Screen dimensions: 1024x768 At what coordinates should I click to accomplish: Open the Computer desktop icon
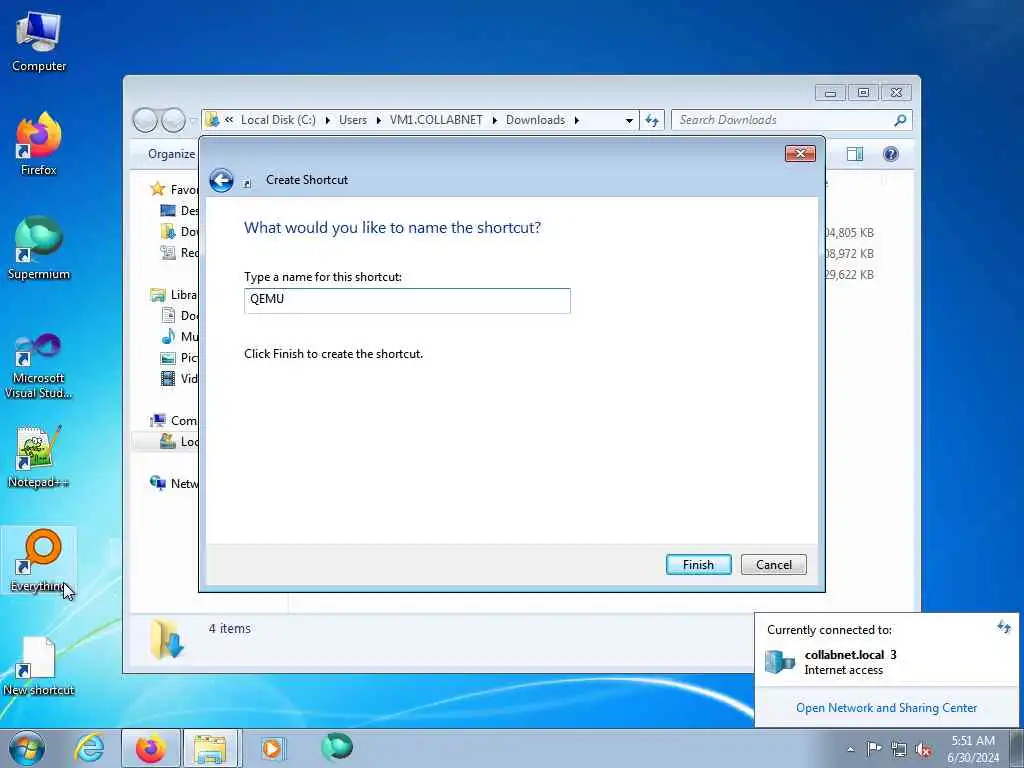pyautogui.click(x=39, y=41)
